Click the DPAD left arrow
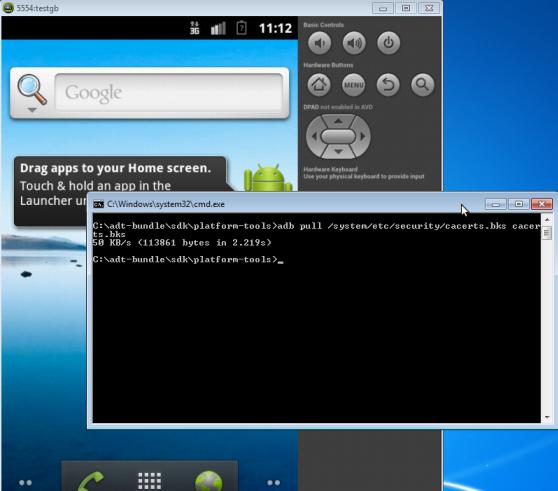The width and height of the screenshot is (558, 491). [x=314, y=136]
